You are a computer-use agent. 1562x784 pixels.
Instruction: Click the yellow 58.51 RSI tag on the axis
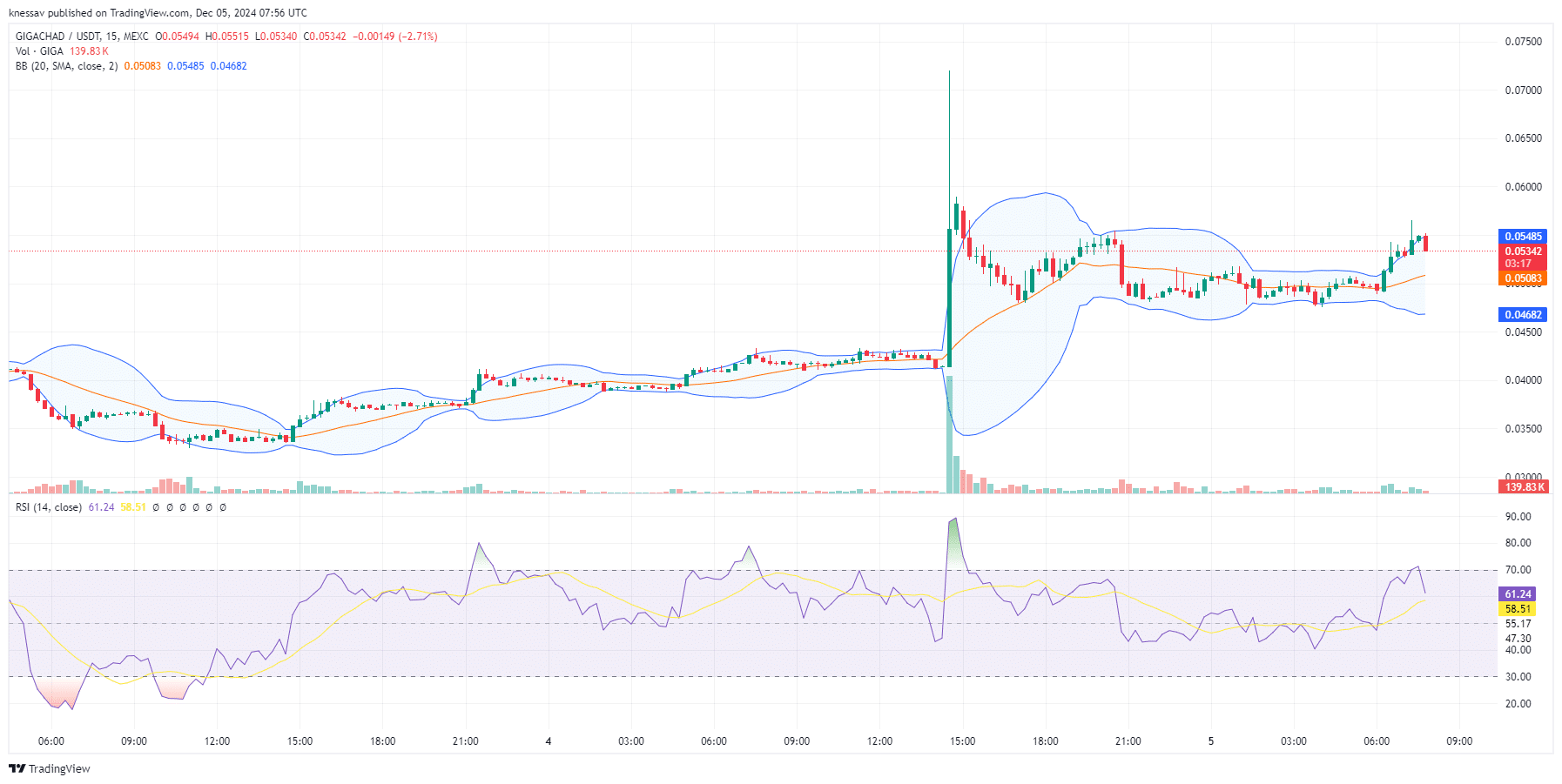coord(1517,609)
